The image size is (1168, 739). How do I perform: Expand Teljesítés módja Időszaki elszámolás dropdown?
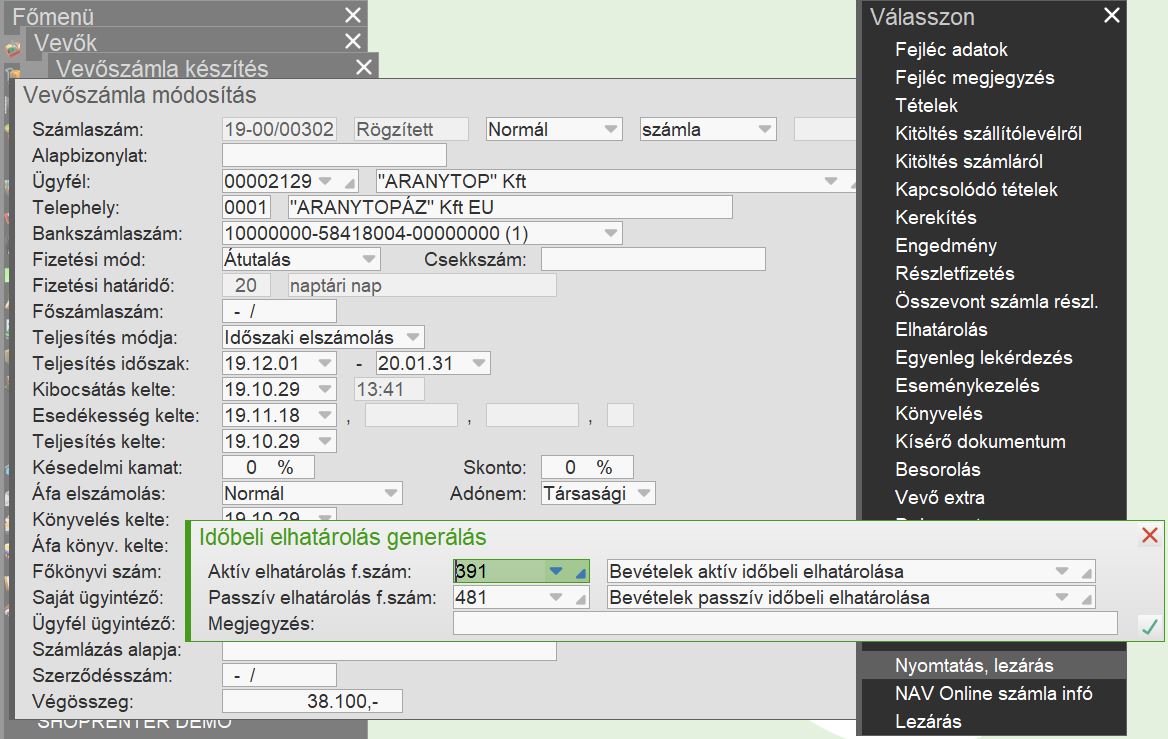click(x=413, y=338)
